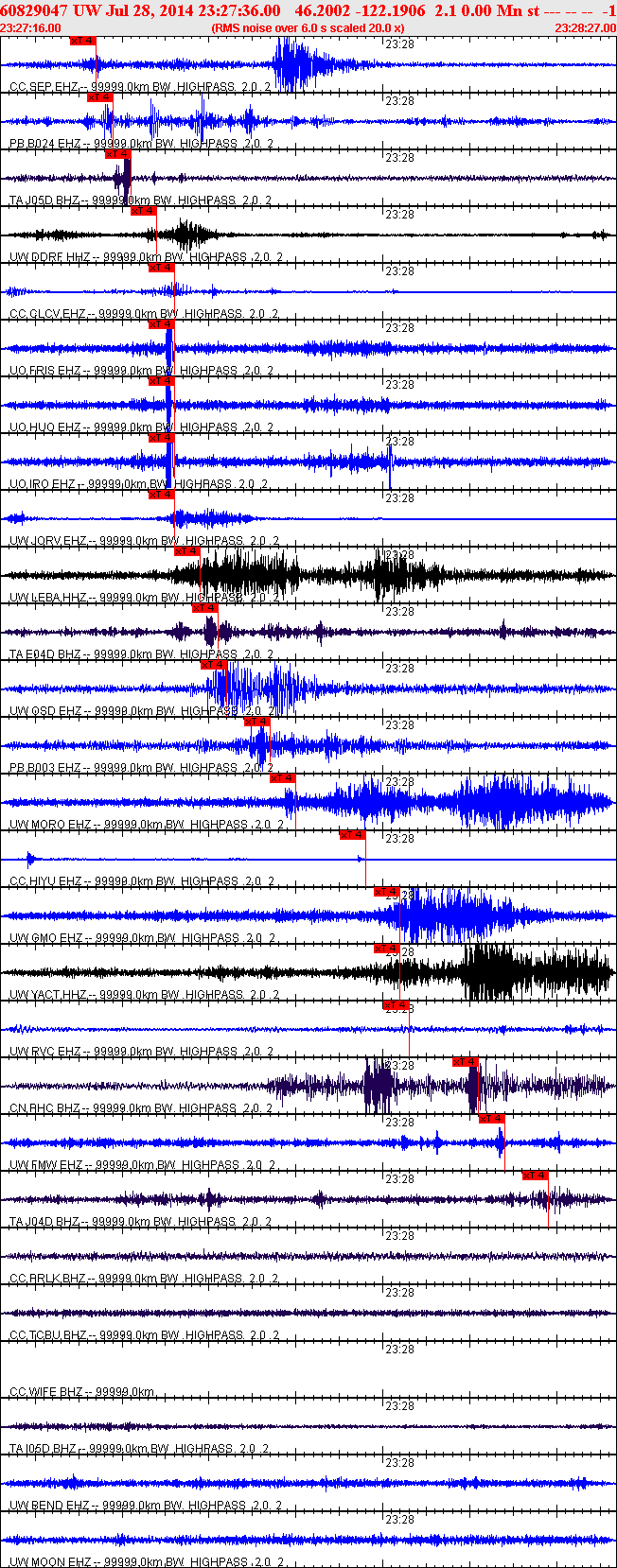Click the red pick flag on UW JORV trace
This screenshot has width=617, height=1568.
point(162,495)
